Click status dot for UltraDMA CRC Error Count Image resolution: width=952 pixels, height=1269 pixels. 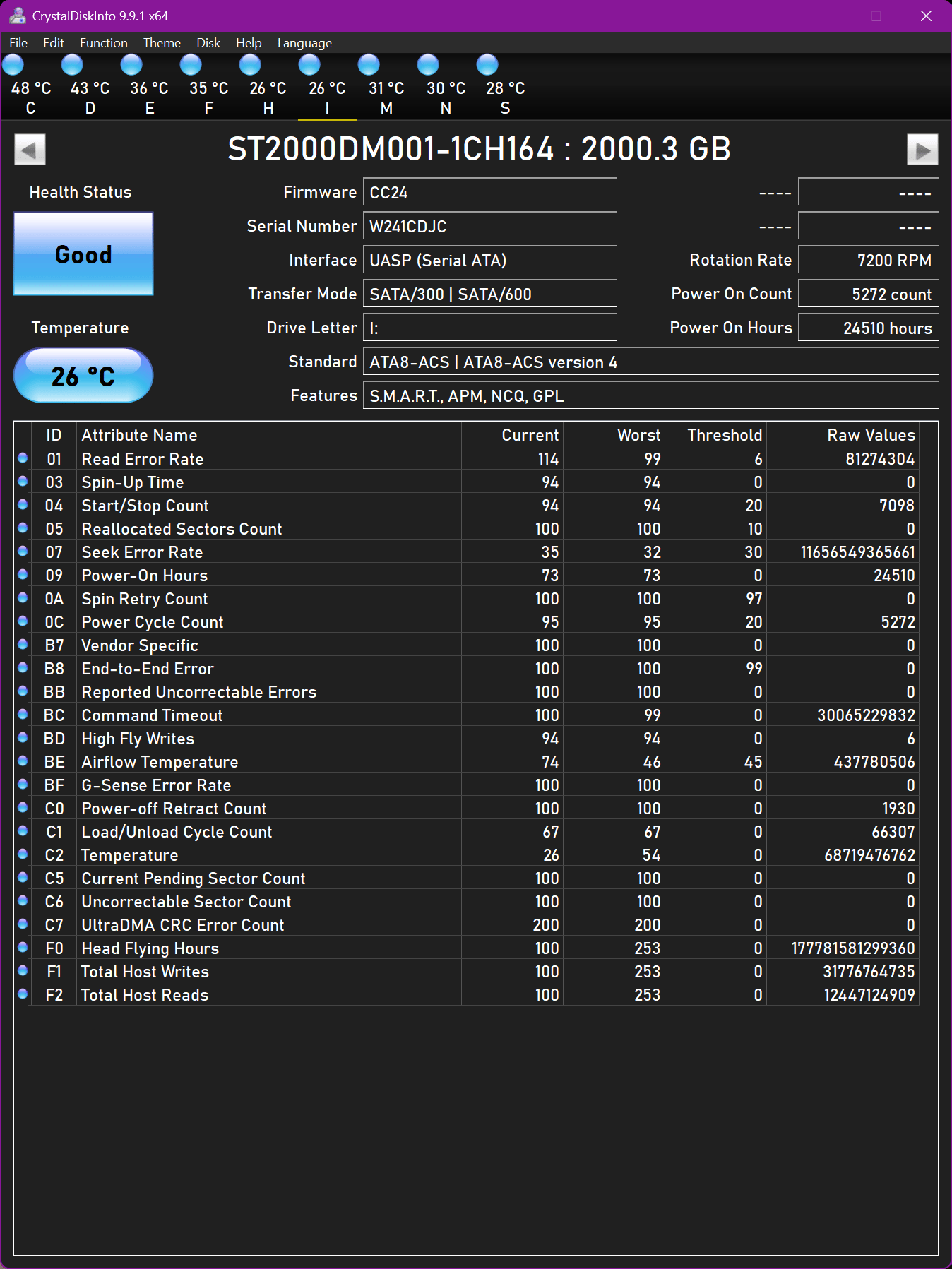point(23,924)
